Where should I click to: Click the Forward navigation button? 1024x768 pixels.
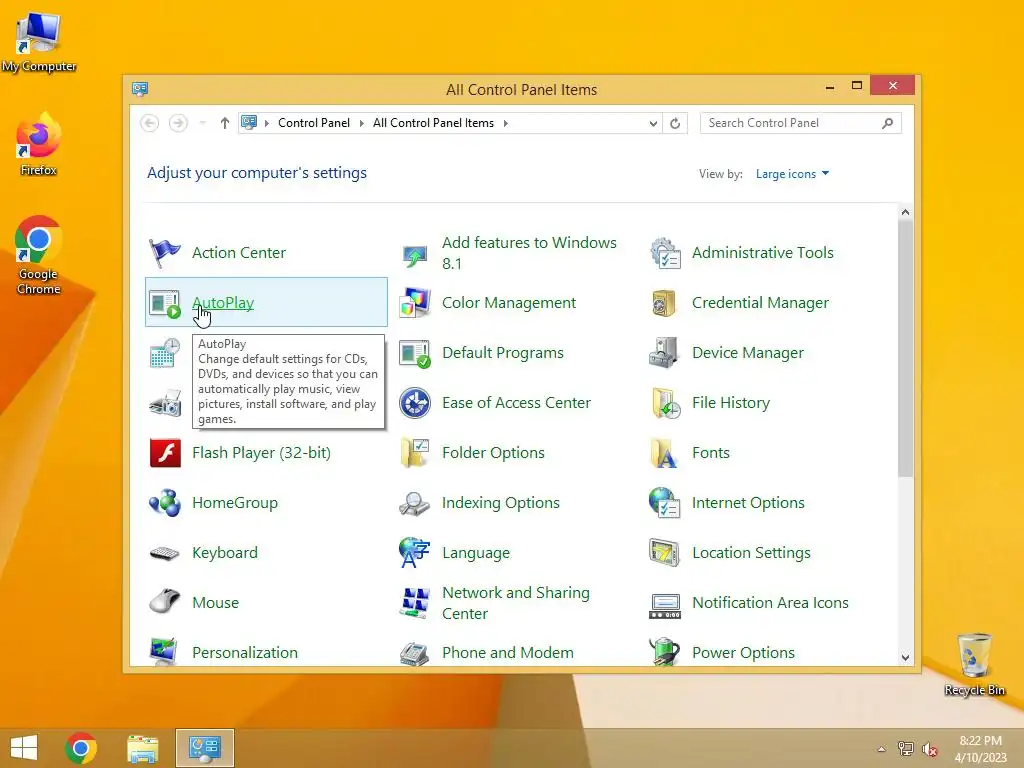coord(178,123)
